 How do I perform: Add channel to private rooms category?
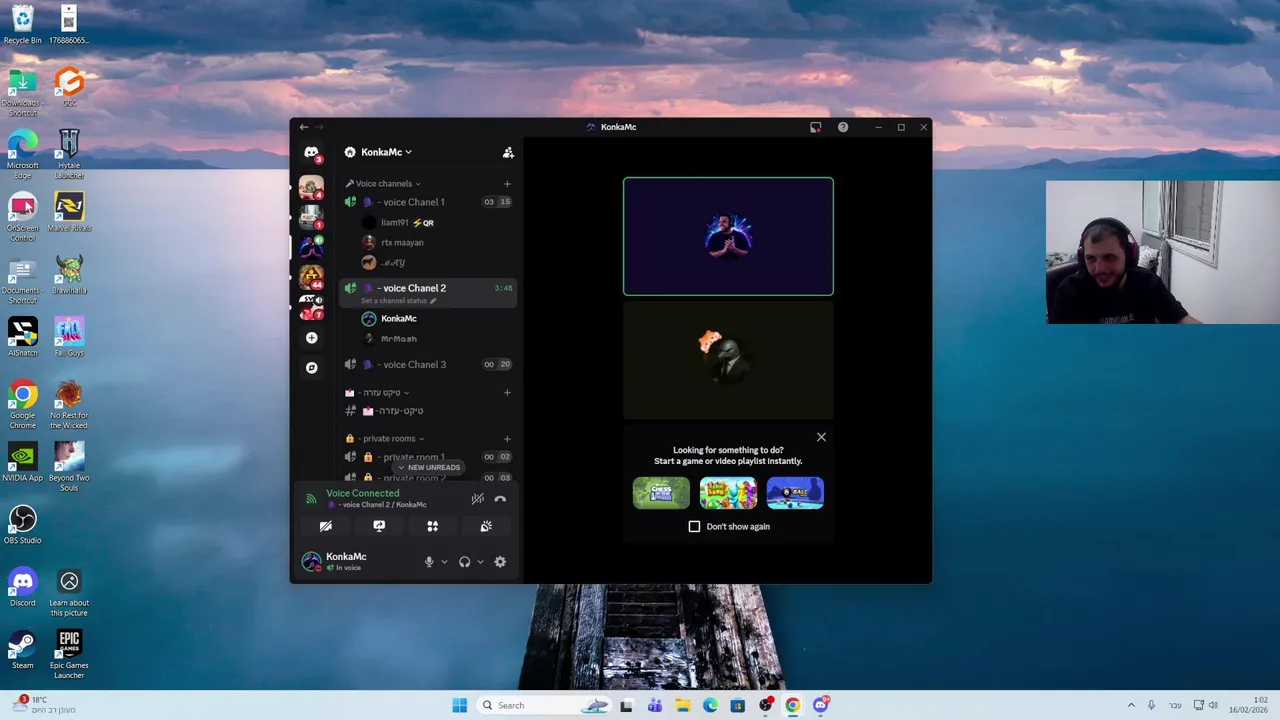[507, 439]
